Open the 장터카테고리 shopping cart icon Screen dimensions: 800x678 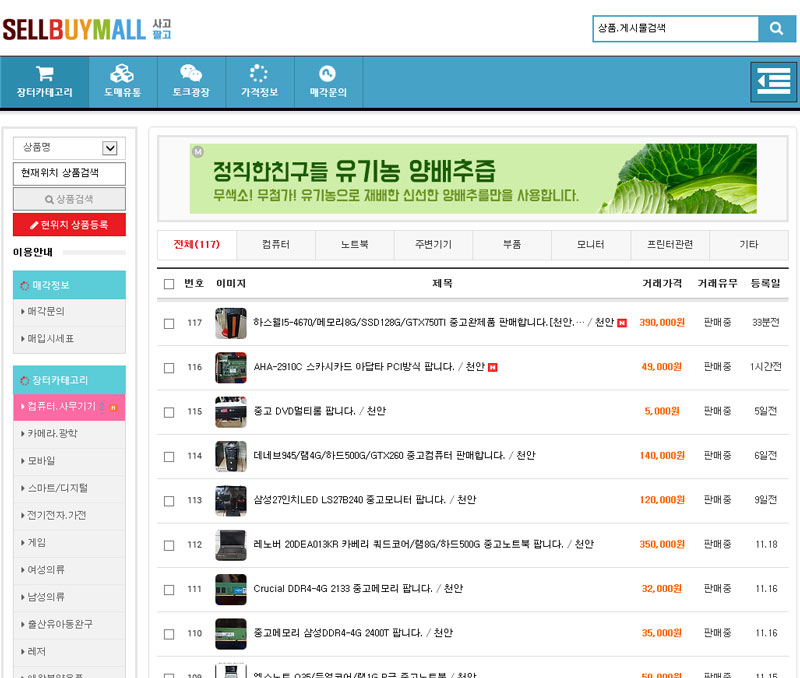click(x=44, y=74)
